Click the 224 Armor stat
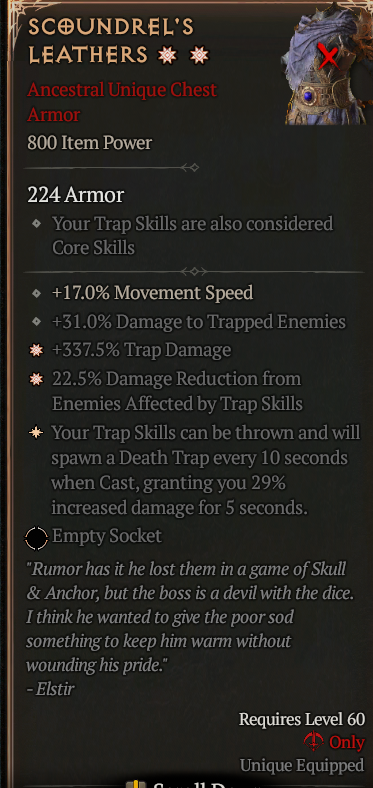Image resolution: width=373 pixels, height=788 pixels. coord(75,195)
